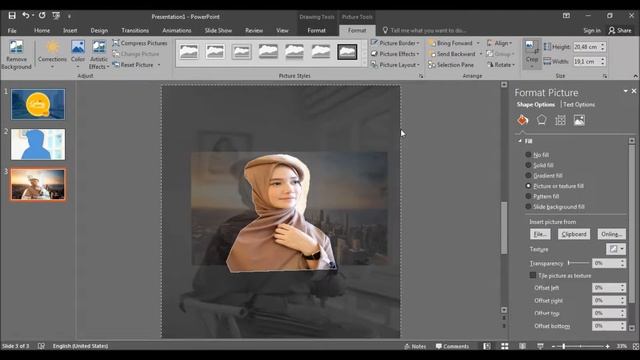This screenshot has width=640, height=360.
Task: Open the Align dropdown
Action: click(500, 43)
